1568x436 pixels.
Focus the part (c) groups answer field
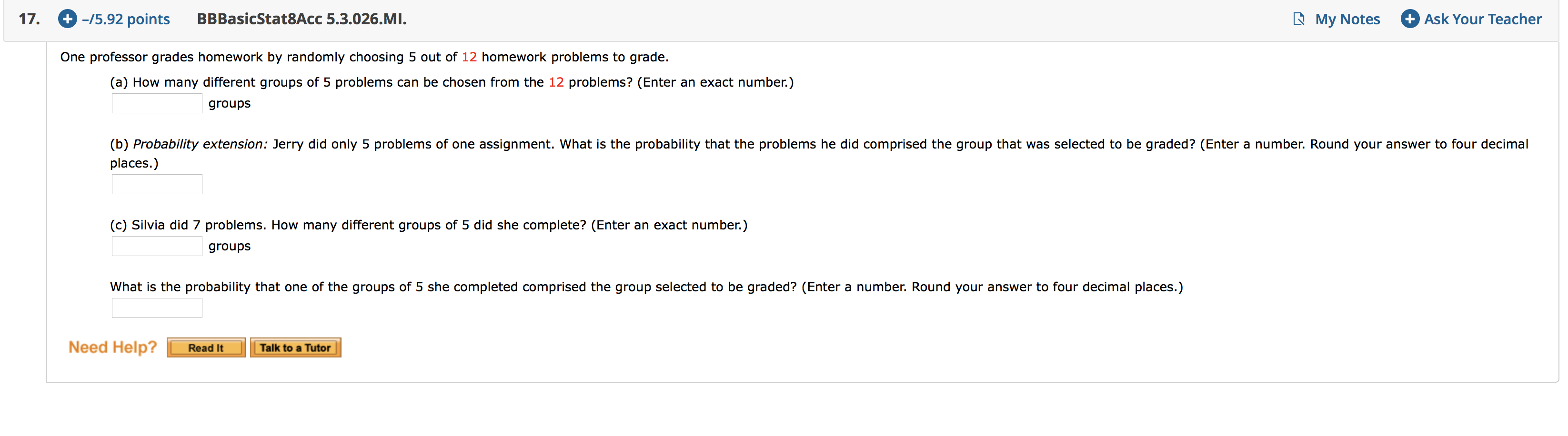pos(157,246)
